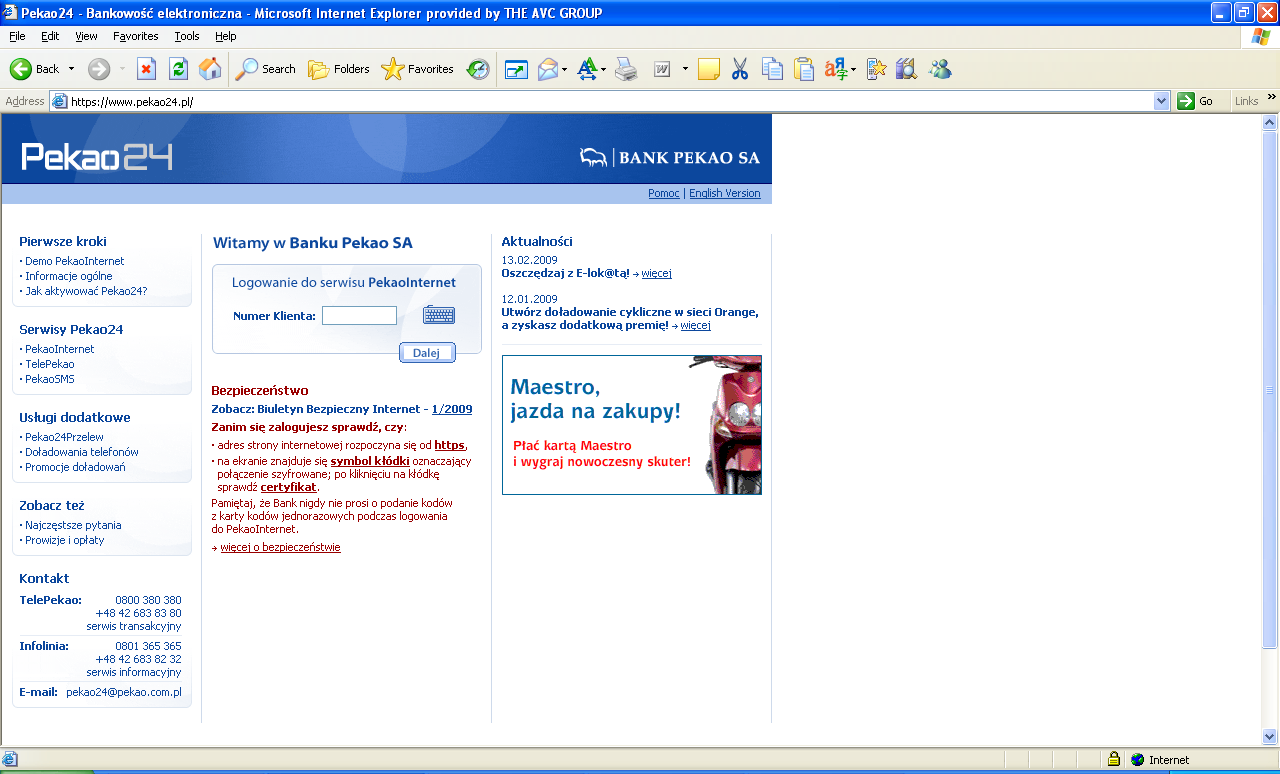Click the certyfikat link

[288, 487]
